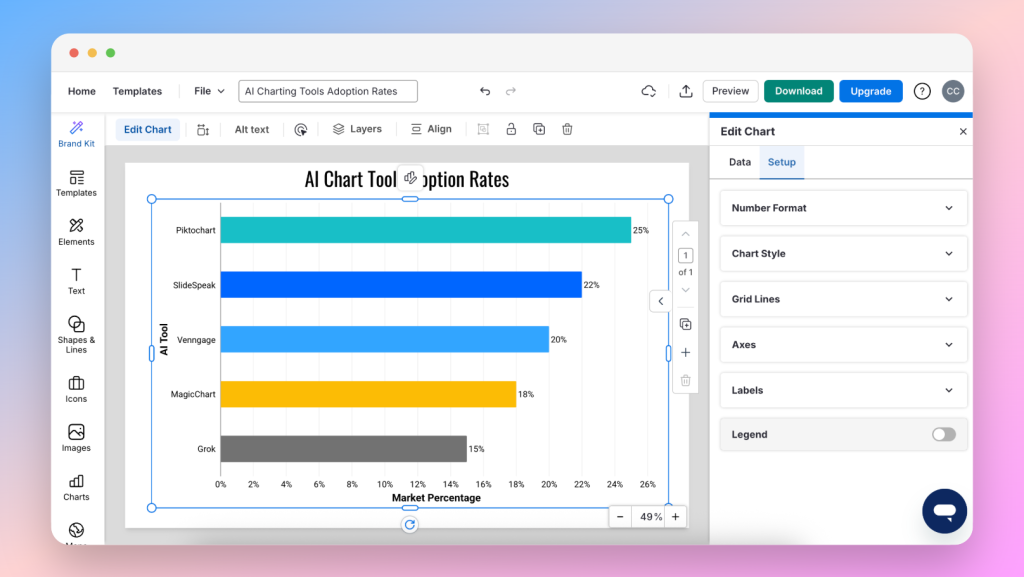Add a new page with plus icon
The image size is (1024, 577).
pyautogui.click(x=686, y=352)
